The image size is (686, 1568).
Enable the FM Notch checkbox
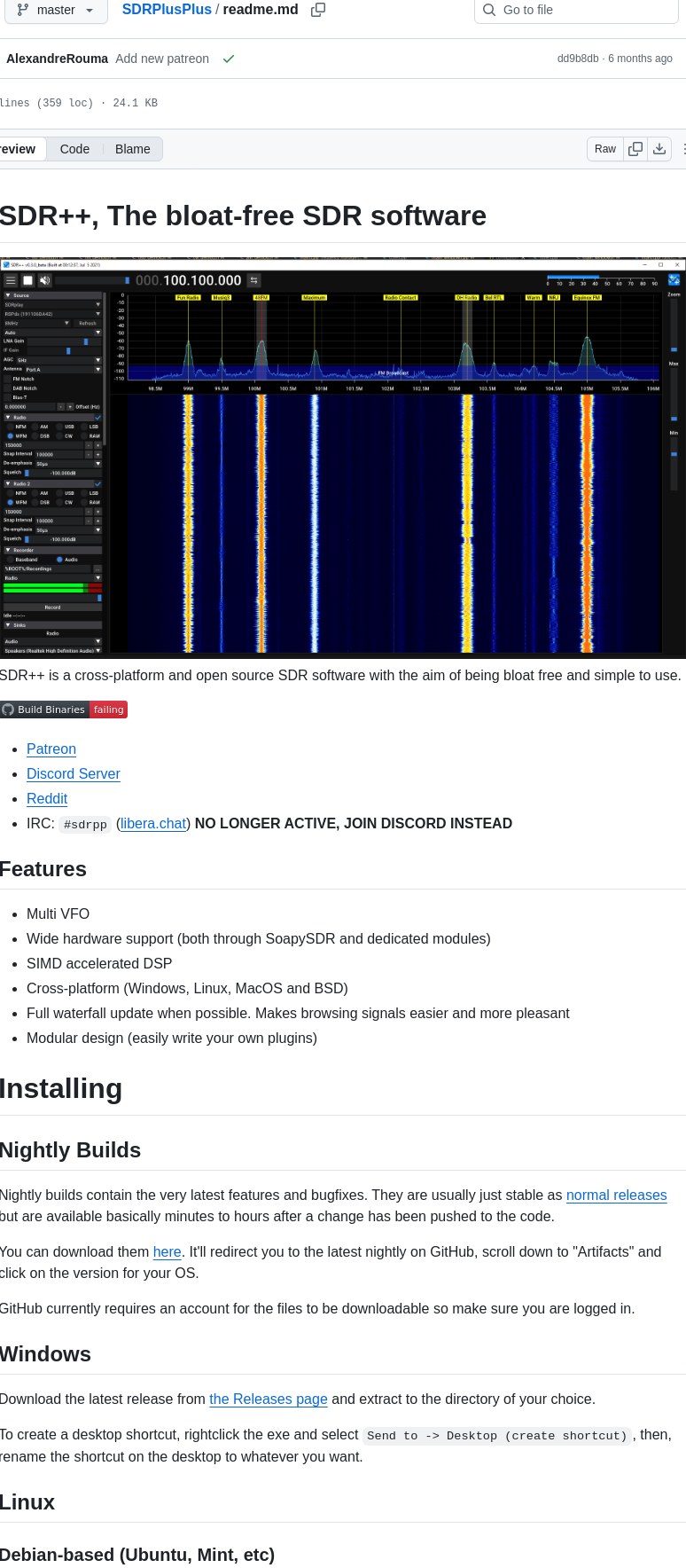8,379
